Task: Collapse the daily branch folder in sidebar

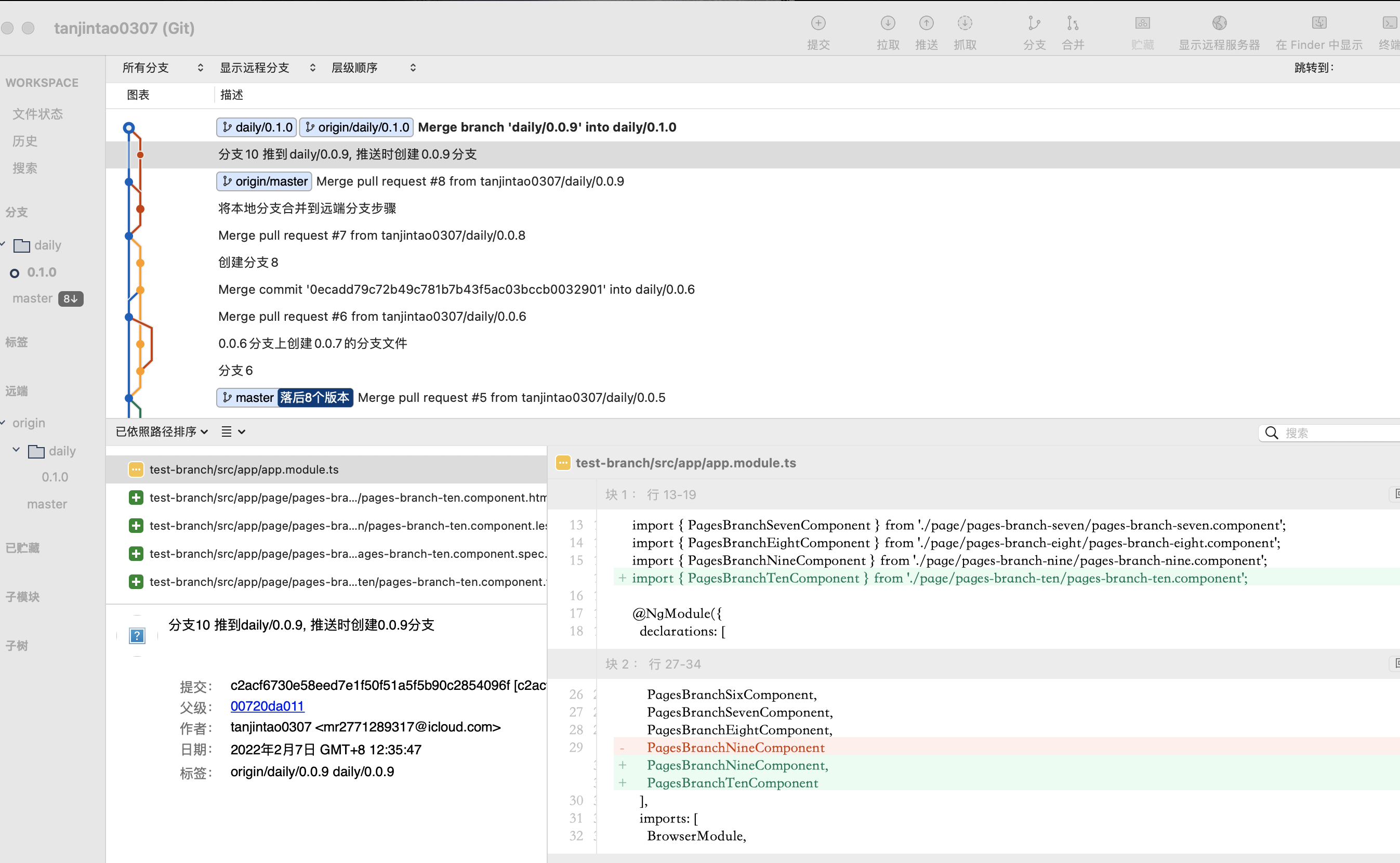Action: point(4,245)
